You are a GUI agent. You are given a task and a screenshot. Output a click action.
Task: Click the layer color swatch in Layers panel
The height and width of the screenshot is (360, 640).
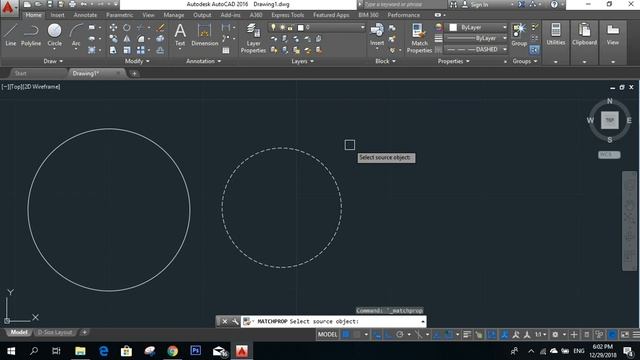point(301,27)
